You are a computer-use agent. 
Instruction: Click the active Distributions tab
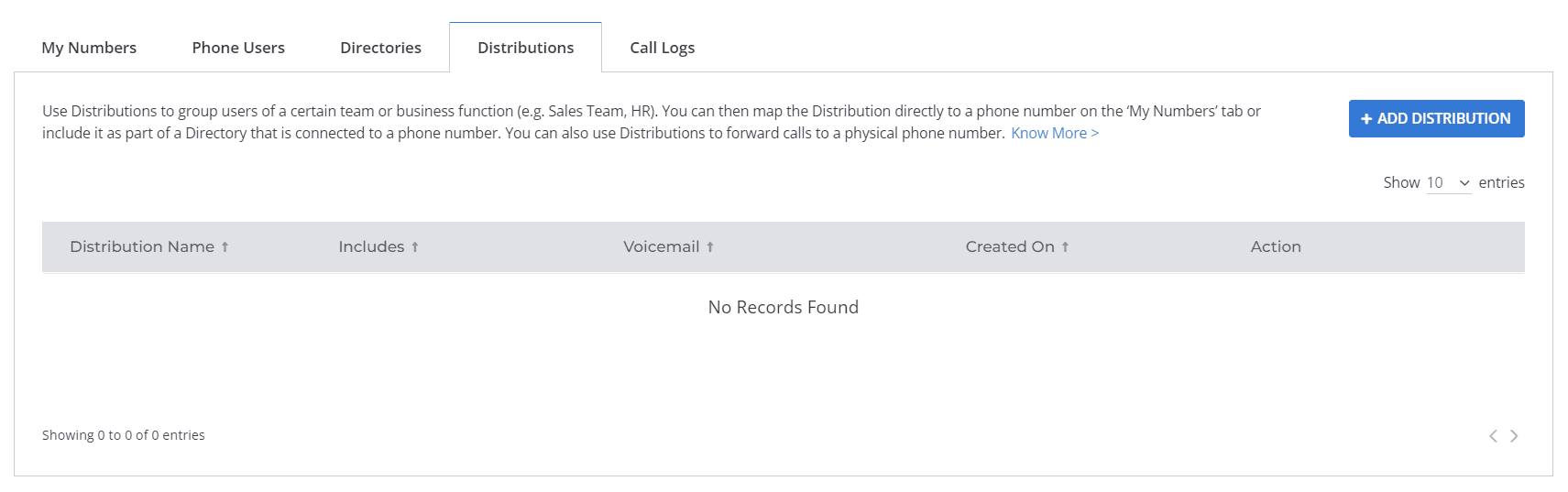[x=525, y=48]
